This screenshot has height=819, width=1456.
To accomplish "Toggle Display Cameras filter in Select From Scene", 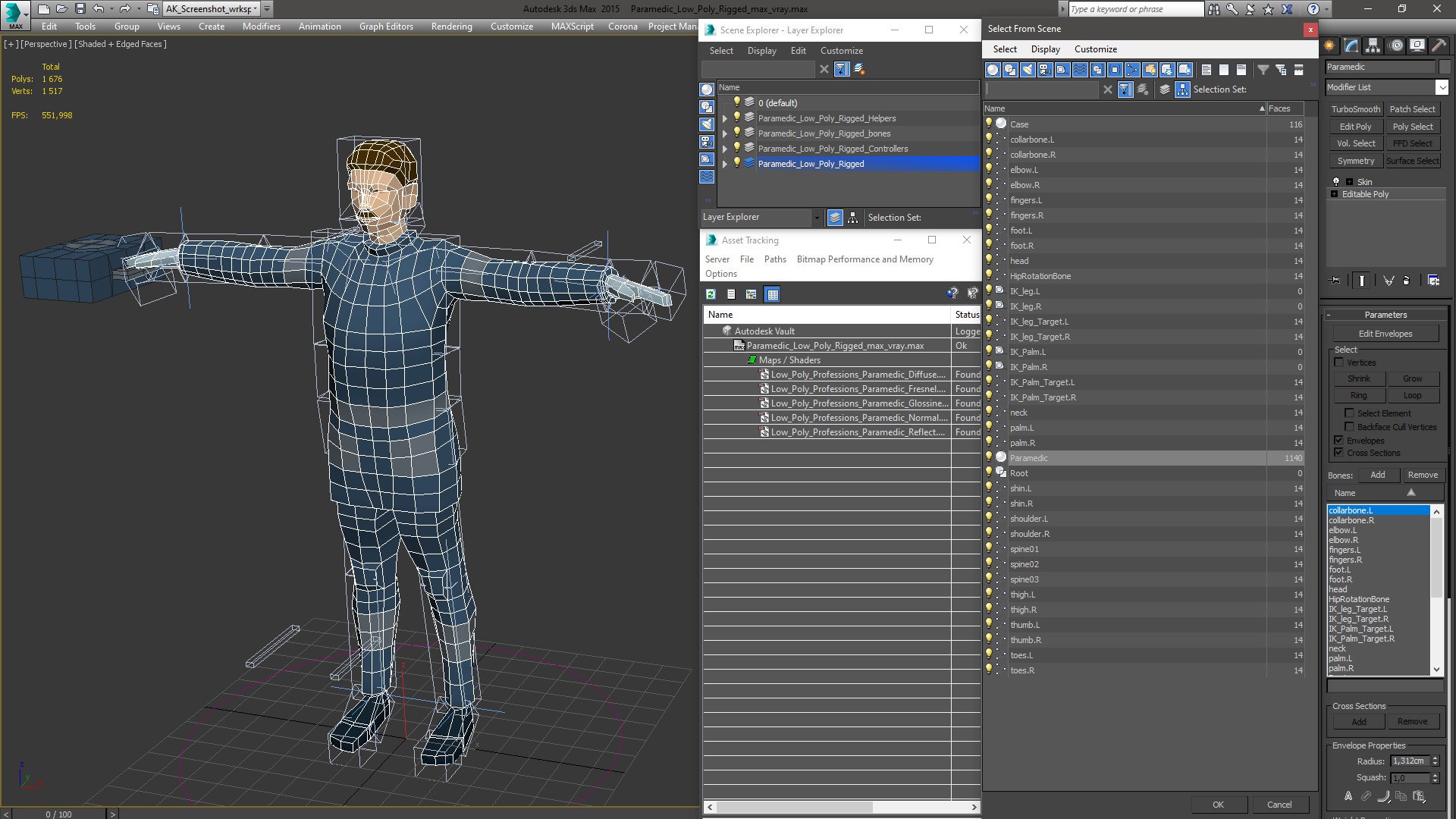I will 1045,70.
